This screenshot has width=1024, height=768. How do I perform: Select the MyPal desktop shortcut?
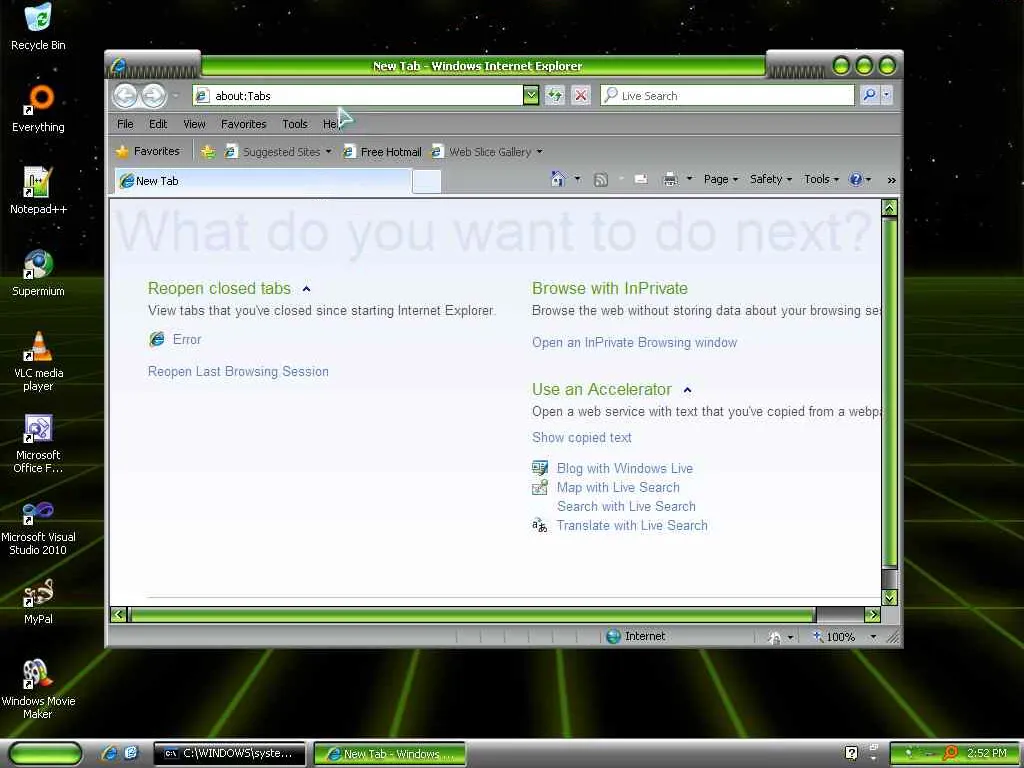pyautogui.click(x=39, y=601)
